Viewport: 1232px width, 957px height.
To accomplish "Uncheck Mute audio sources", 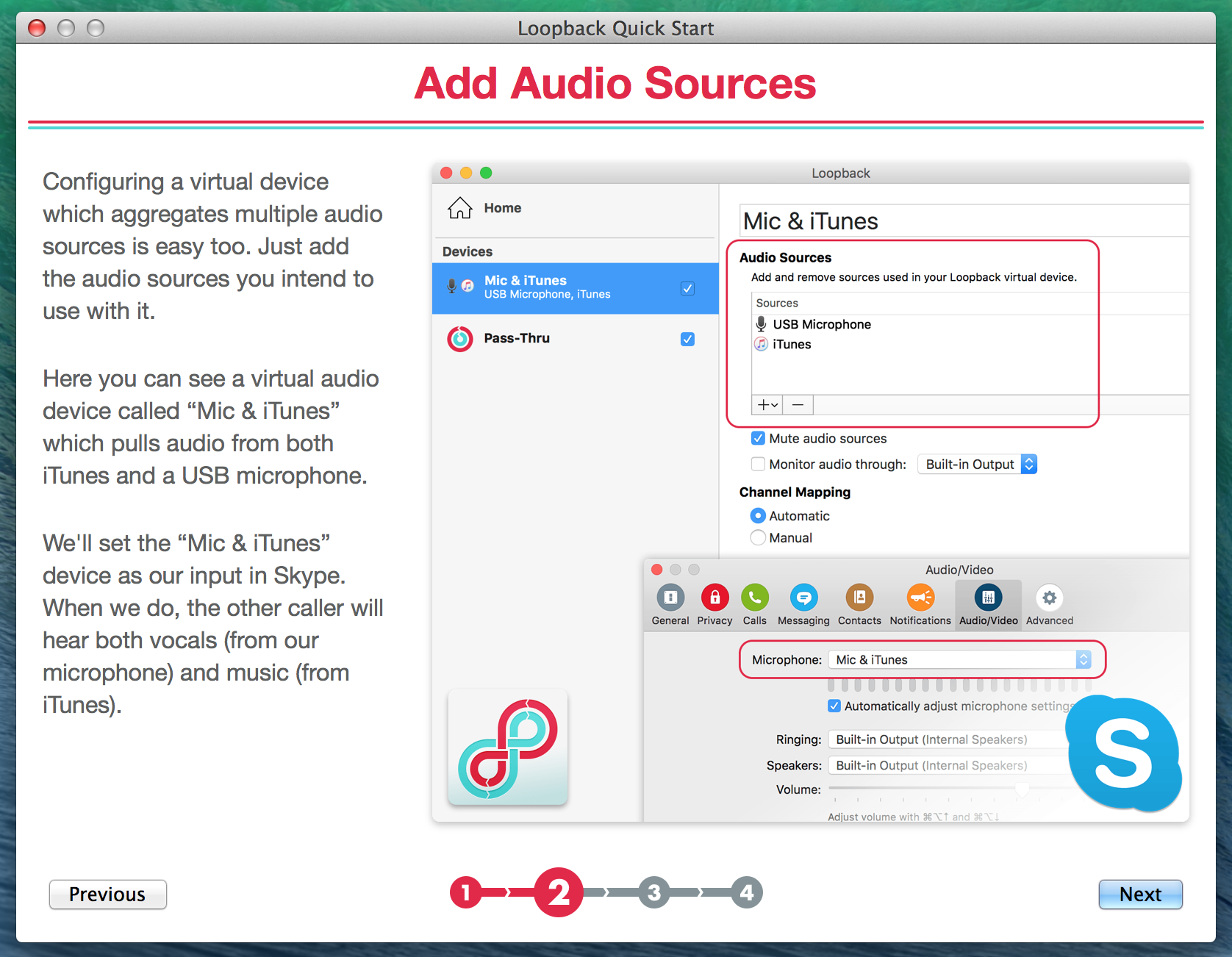I will [x=758, y=438].
